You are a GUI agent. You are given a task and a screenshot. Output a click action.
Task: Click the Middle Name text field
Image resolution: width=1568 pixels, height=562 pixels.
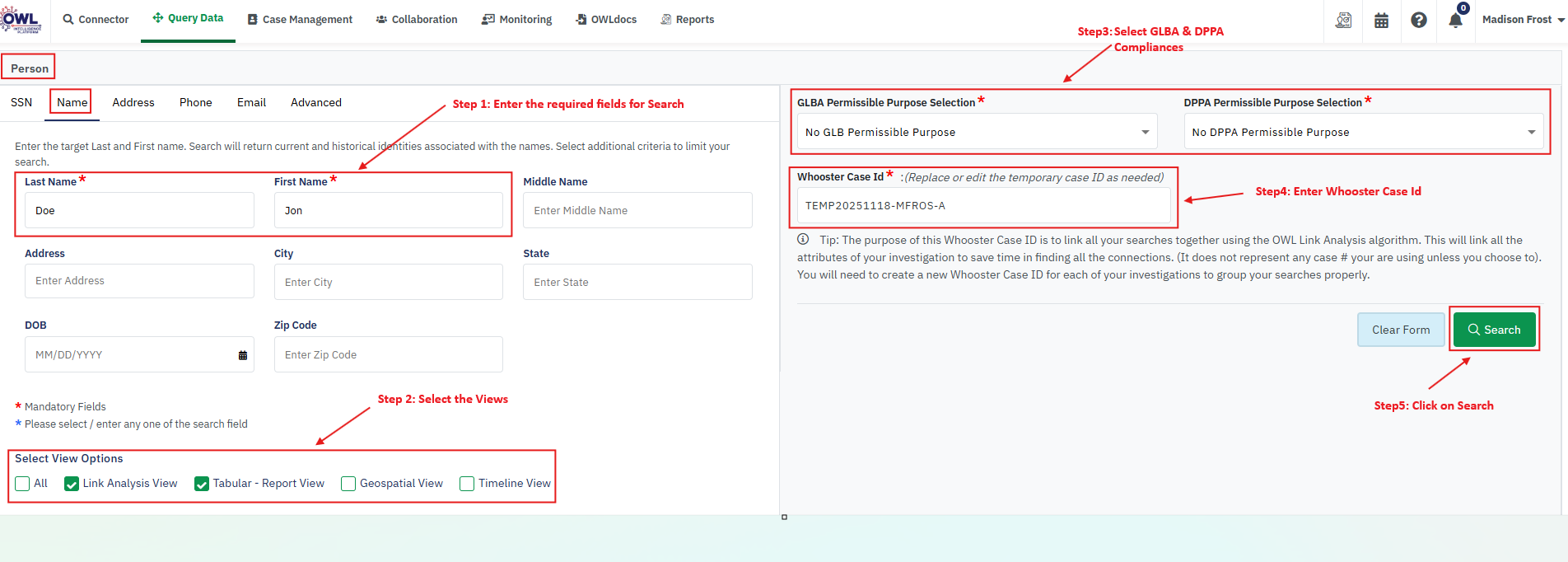pyautogui.click(x=637, y=211)
